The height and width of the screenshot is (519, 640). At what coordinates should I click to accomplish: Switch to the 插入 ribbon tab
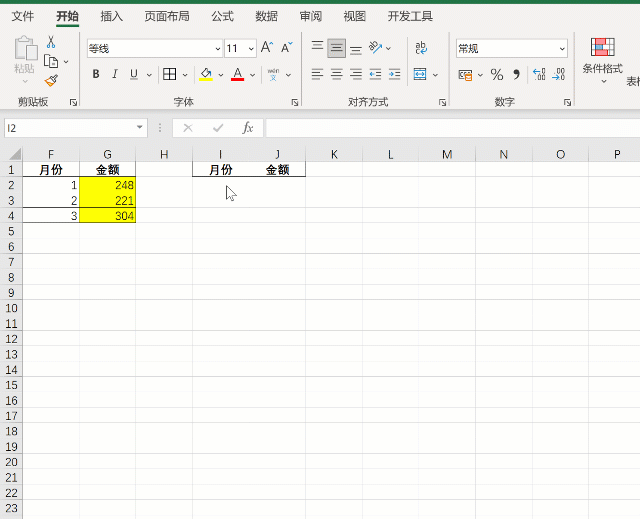(x=112, y=16)
